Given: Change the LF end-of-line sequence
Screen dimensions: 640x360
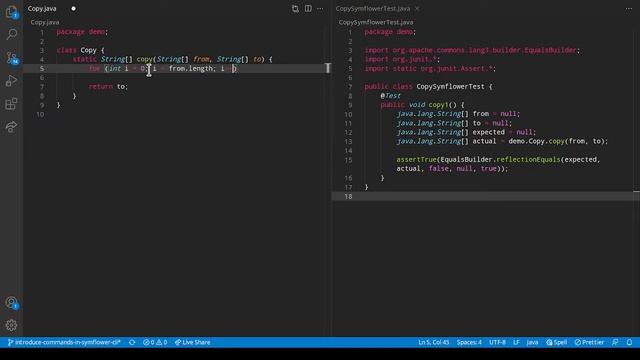Looking at the screenshot, I should coord(516,342).
